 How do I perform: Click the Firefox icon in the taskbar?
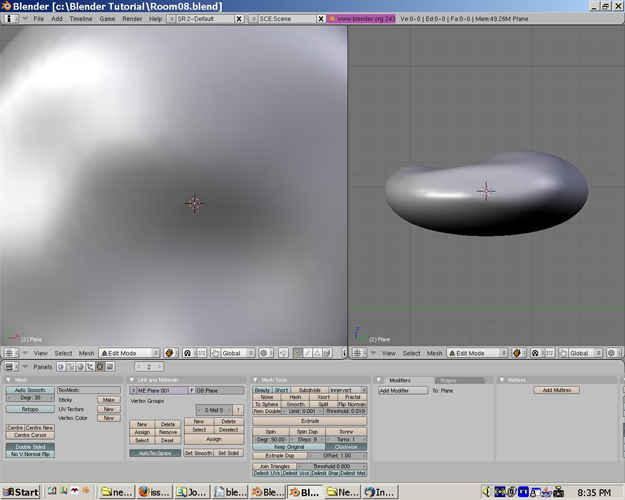[145, 492]
